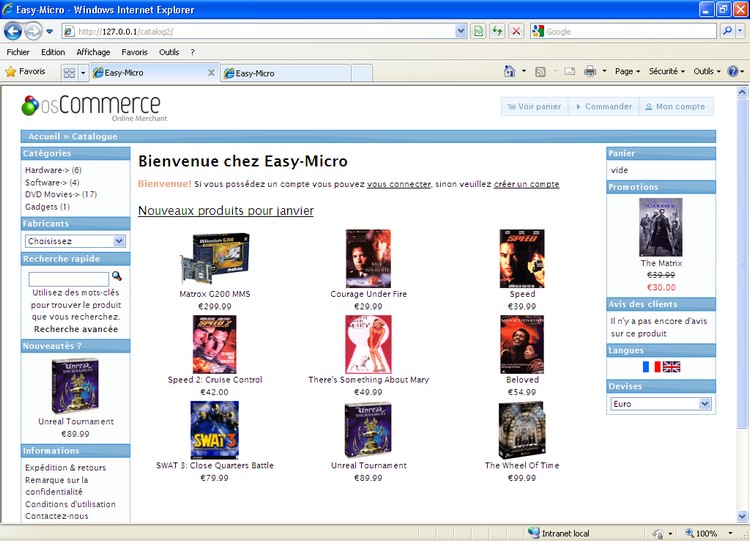Select the British flag language icon

click(671, 367)
